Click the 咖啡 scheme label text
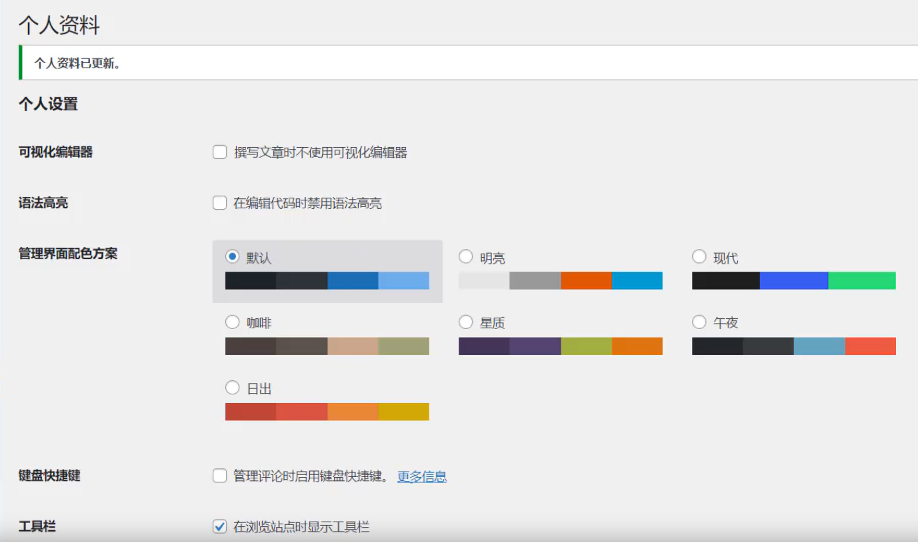 pyautogui.click(x=259, y=323)
